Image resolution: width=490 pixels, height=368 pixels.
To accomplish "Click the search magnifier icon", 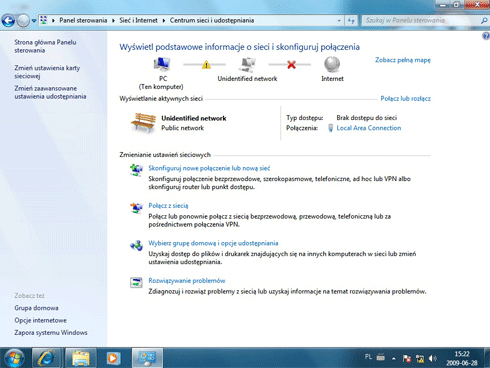I will tap(484, 21).
